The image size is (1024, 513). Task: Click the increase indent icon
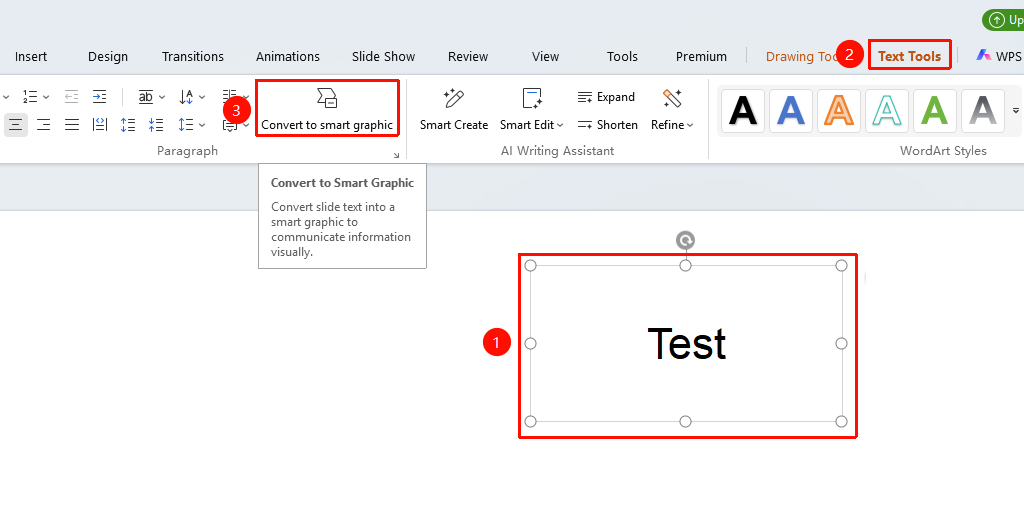(x=99, y=97)
